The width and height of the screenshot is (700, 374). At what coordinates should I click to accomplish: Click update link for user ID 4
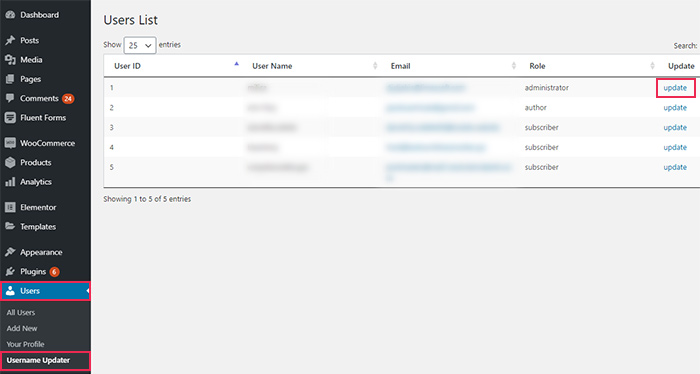(675, 147)
